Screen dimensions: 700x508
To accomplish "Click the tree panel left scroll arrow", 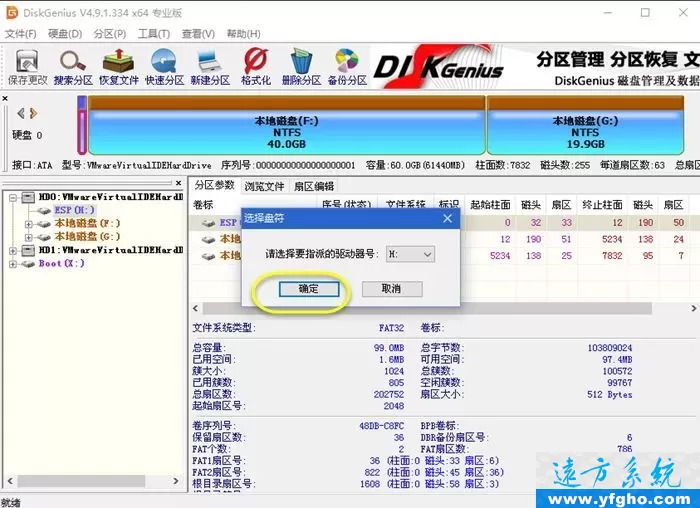I will (10, 481).
